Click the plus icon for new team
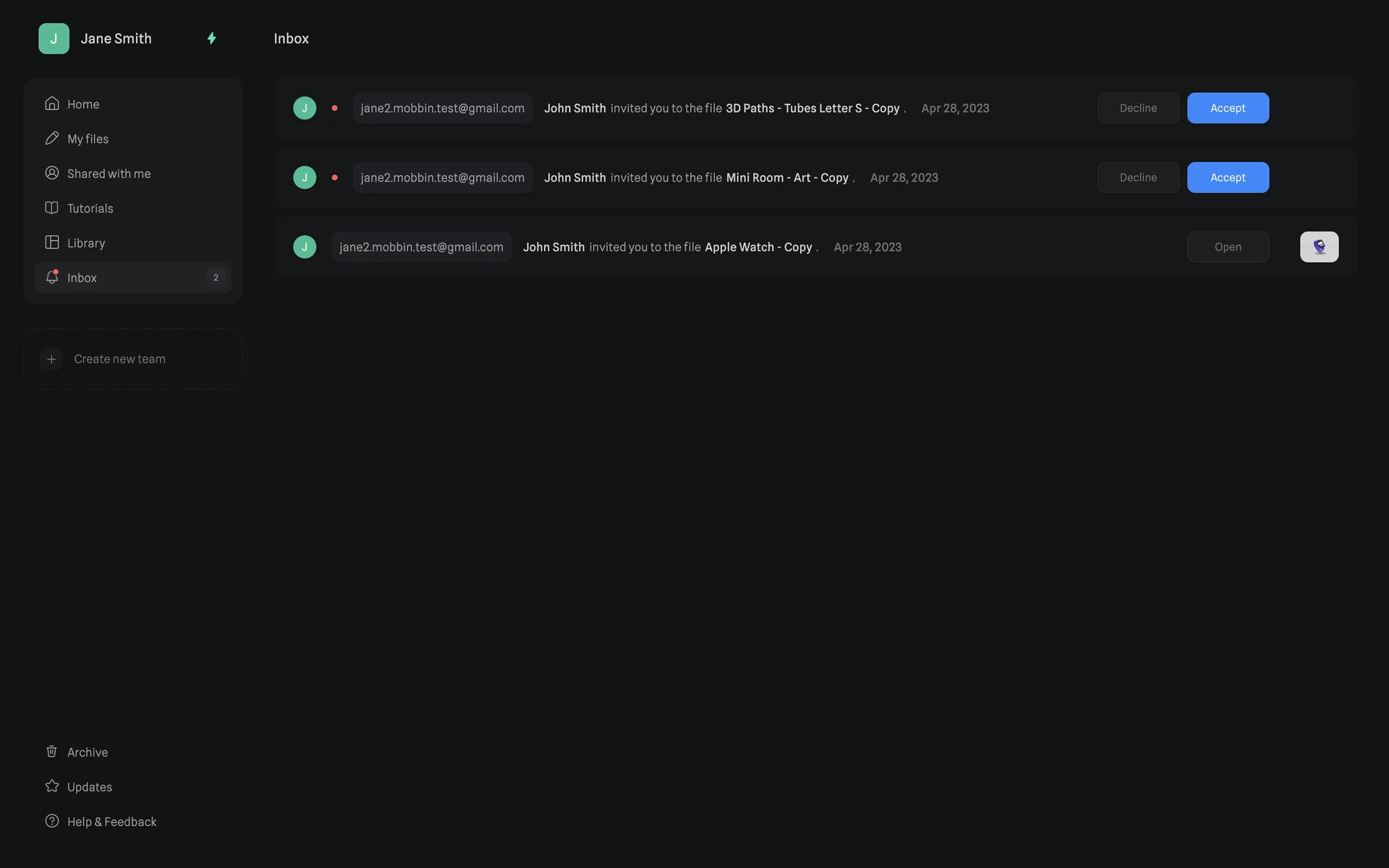The height and width of the screenshot is (868, 1389). (x=51, y=359)
